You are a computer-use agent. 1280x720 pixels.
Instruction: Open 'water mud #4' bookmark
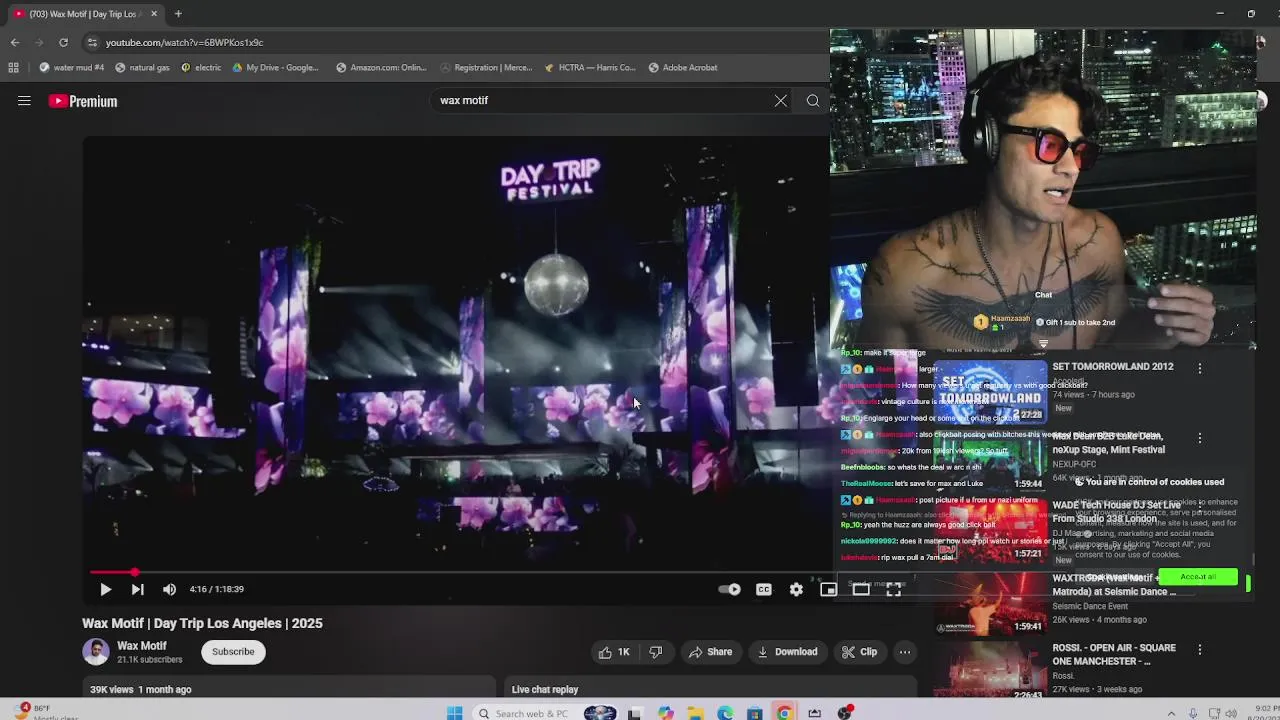pos(72,68)
